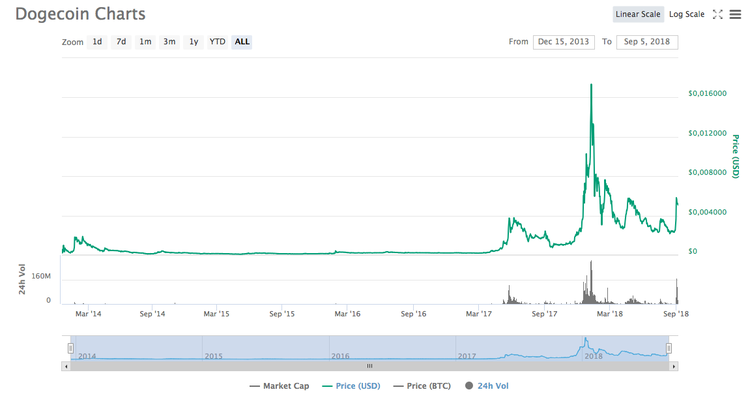This screenshot has width=750, height=394.
Task: Click the $0.016000 price axis label
Action: click(x=707, y=93)
